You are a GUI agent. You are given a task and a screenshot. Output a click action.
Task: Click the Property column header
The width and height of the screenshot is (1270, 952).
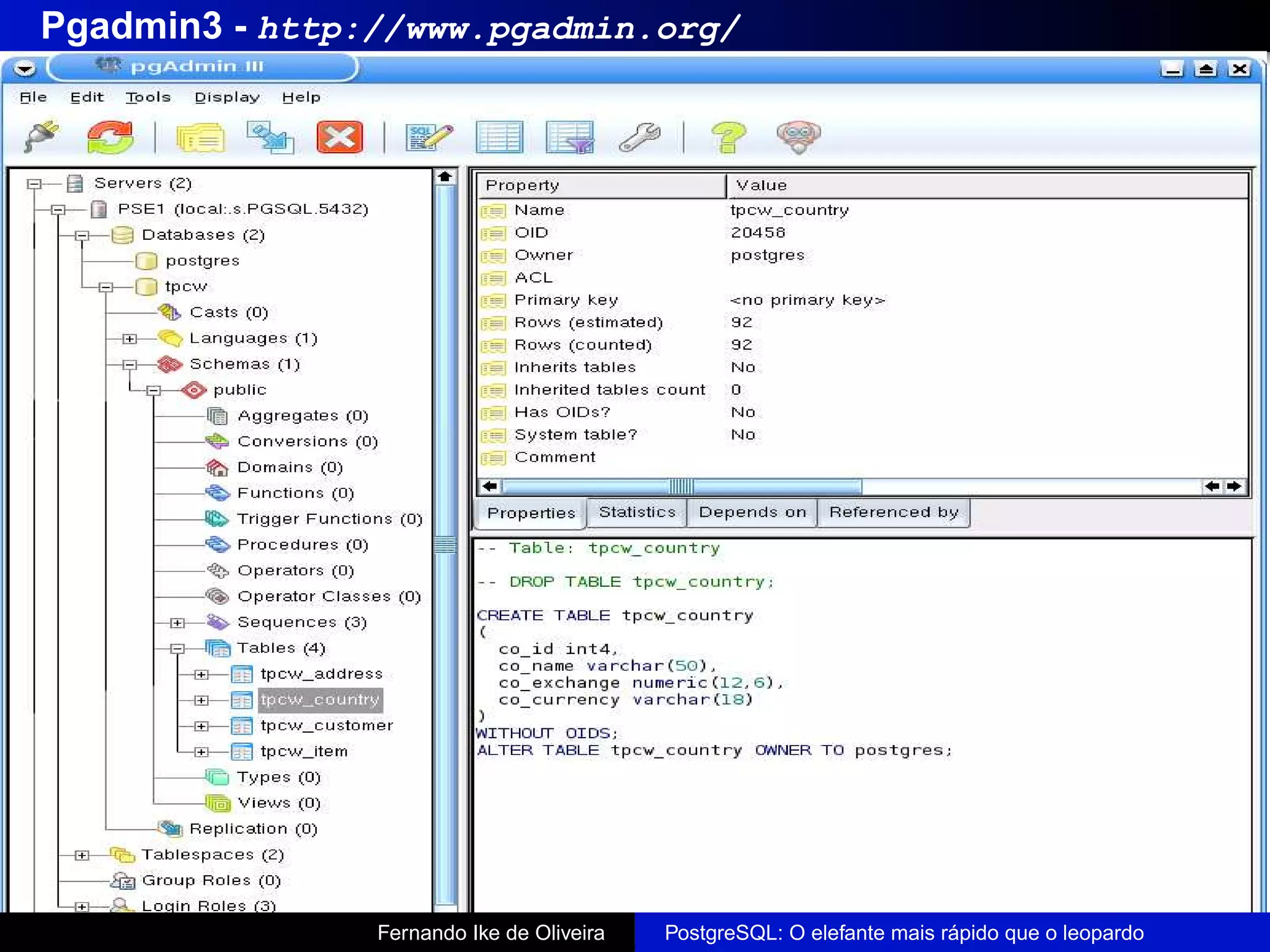602,185
